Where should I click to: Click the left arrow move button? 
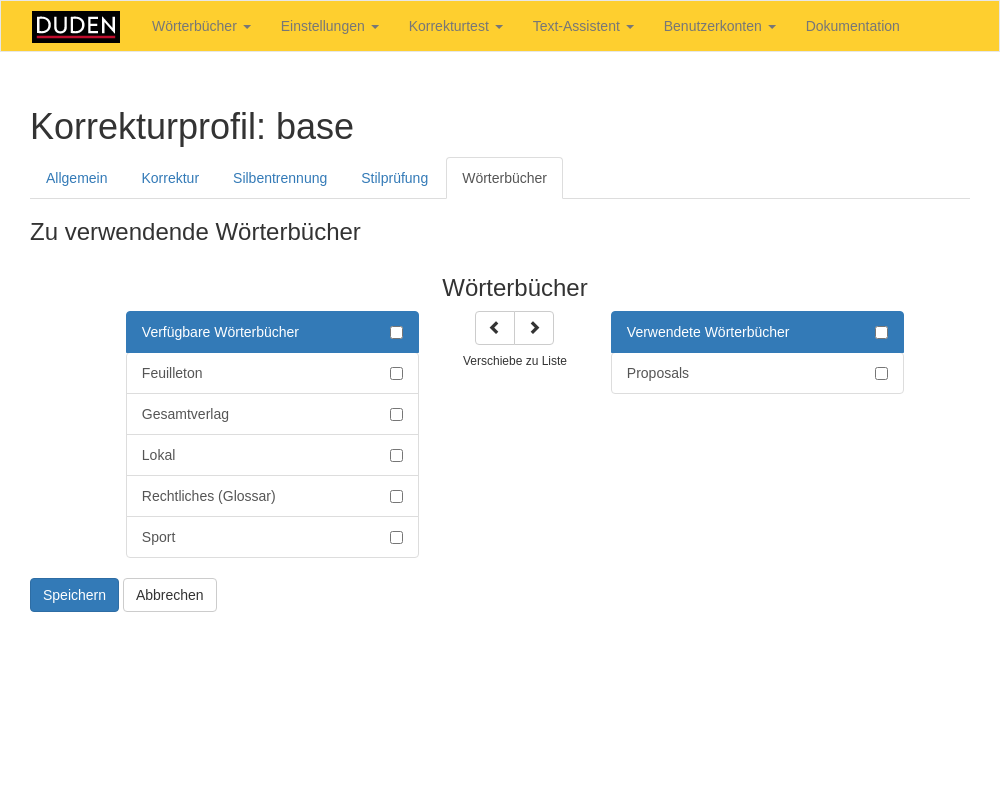pos(494,328)
